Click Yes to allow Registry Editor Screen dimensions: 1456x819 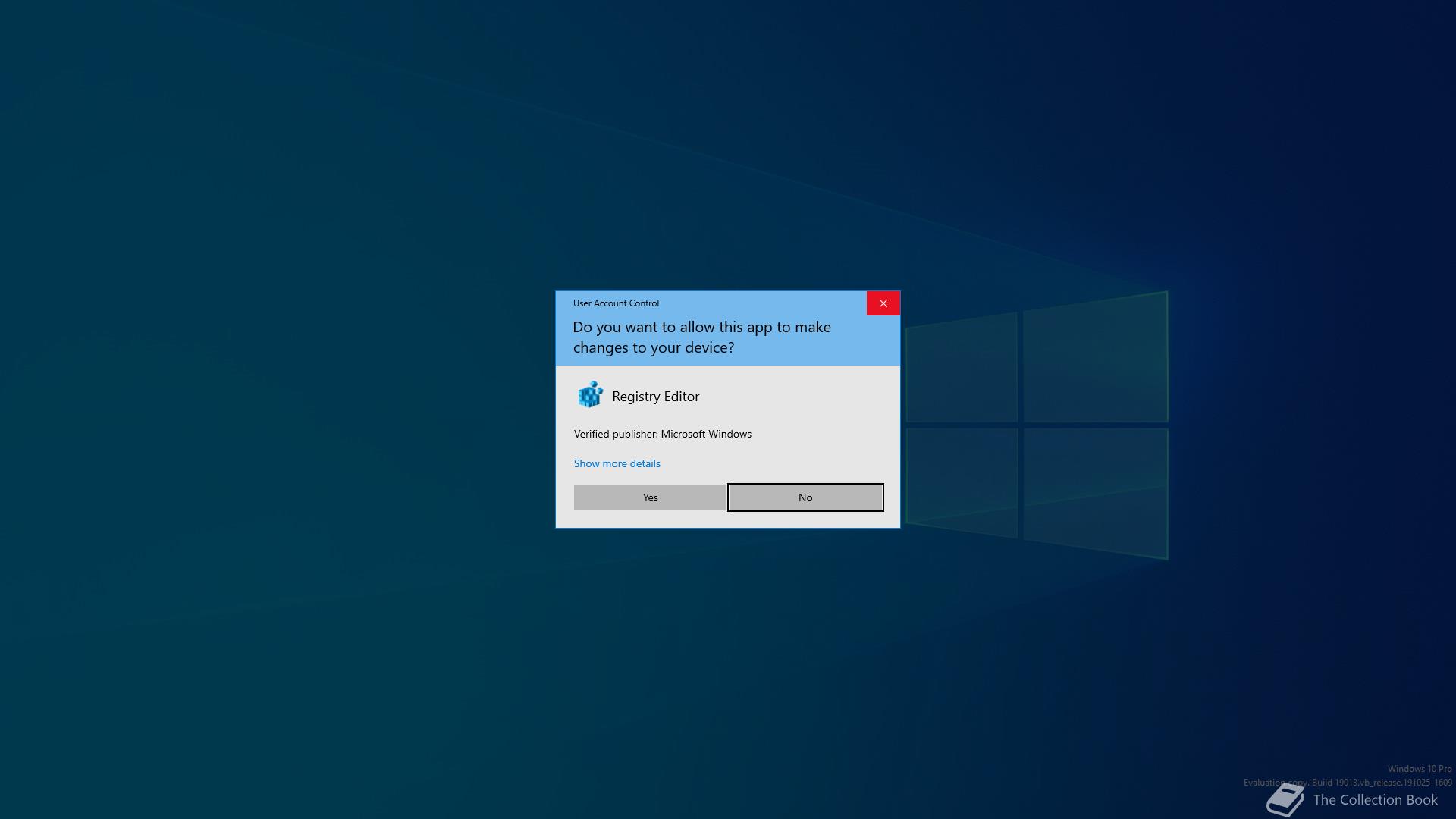[650, 497]
